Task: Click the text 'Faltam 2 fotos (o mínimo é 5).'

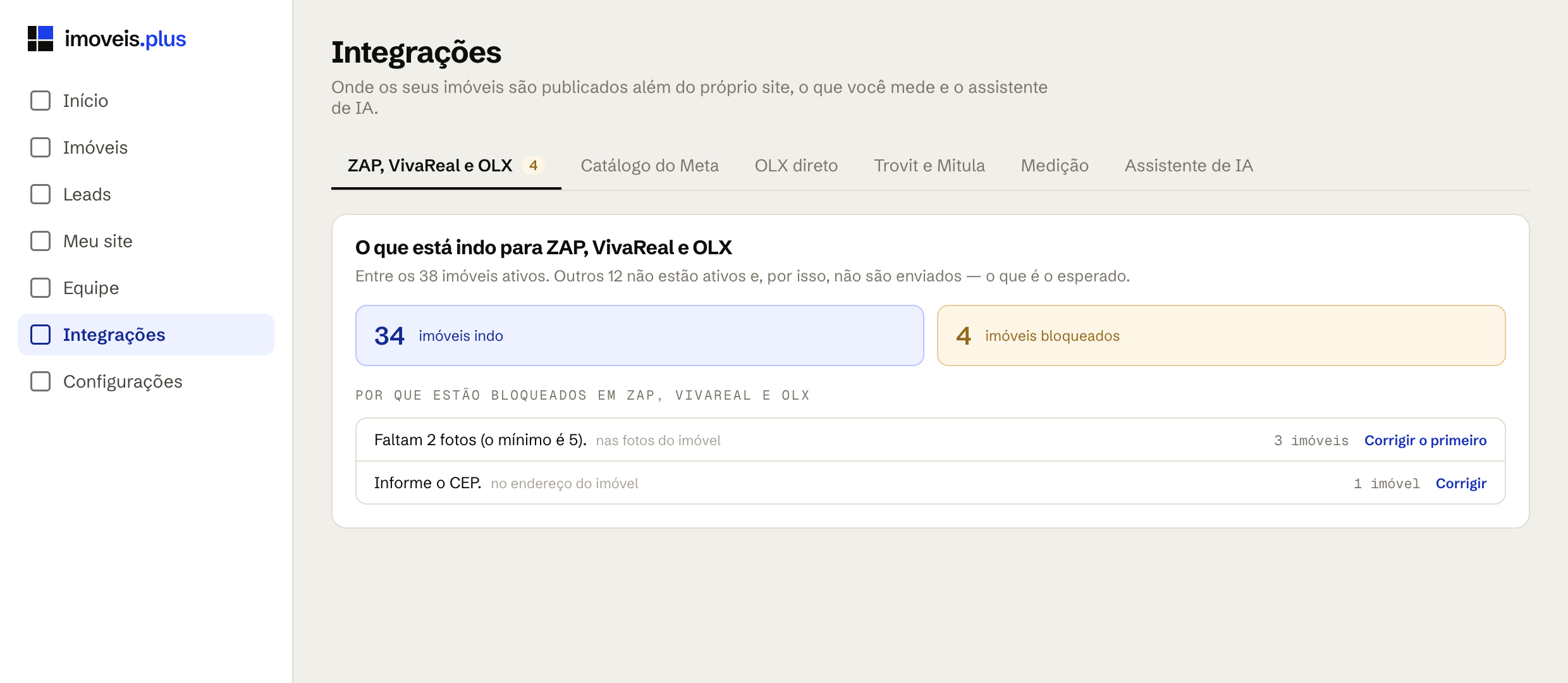Action: point(480,440)
